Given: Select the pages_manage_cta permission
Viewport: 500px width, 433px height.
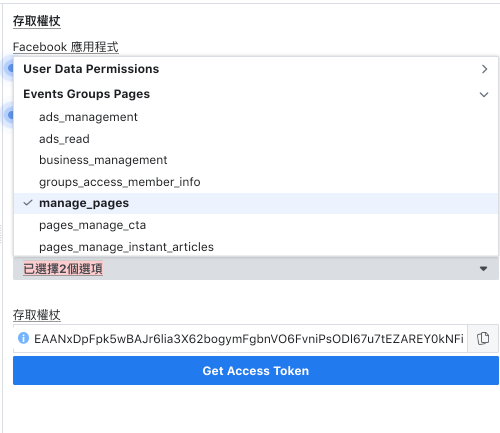Looking at the screenshot, I should point(256,225).
